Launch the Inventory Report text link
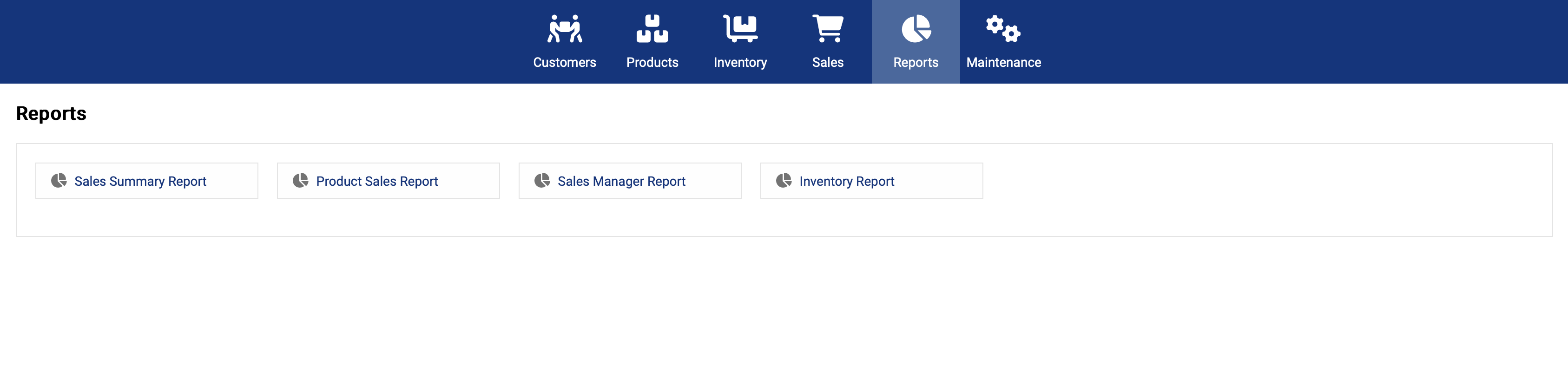Viewport: 1568px width, 392px height. [846, 182]
